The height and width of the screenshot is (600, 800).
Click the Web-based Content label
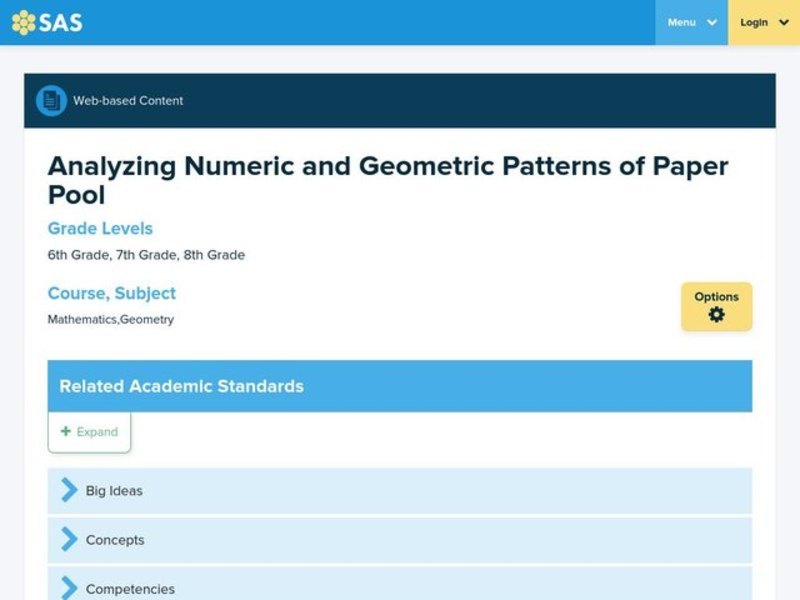tap(127, 100)
